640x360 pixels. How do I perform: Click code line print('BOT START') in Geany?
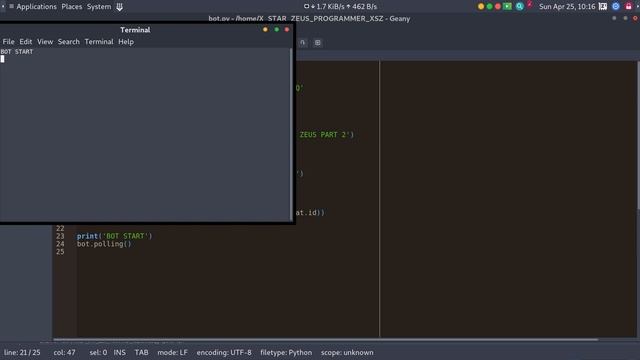click(x=114, y=236)
